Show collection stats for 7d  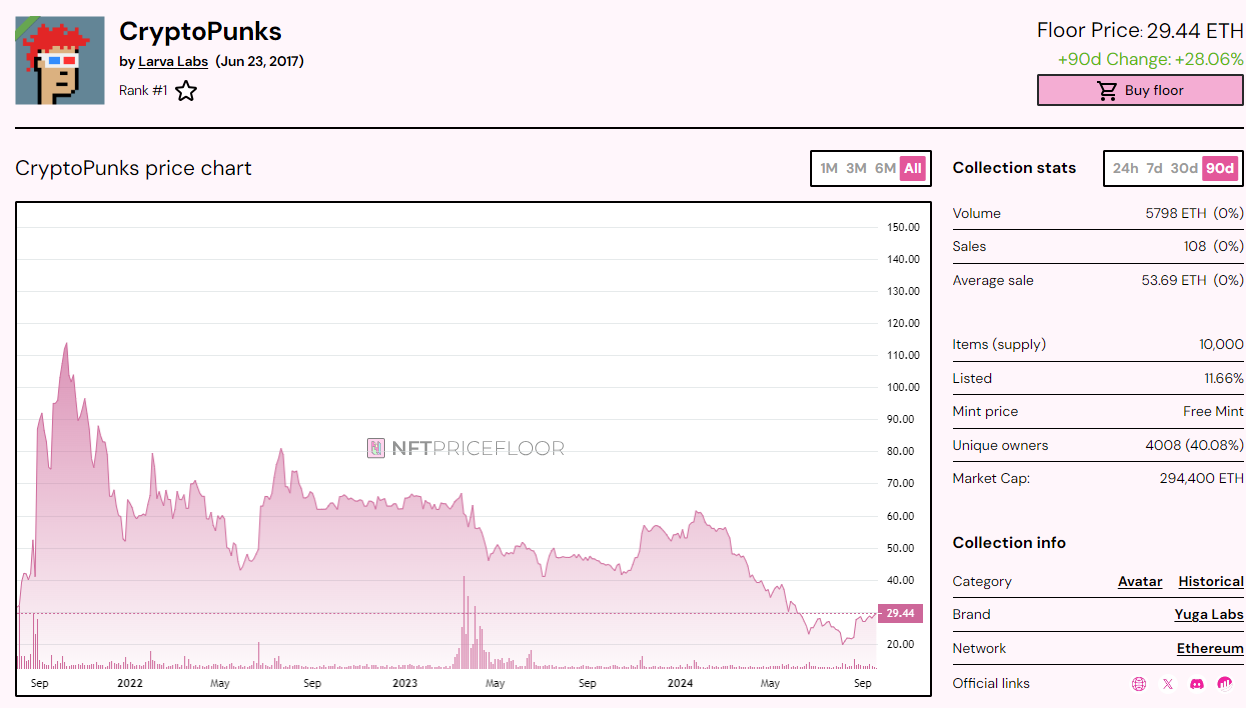click(x=1155, y=168)
